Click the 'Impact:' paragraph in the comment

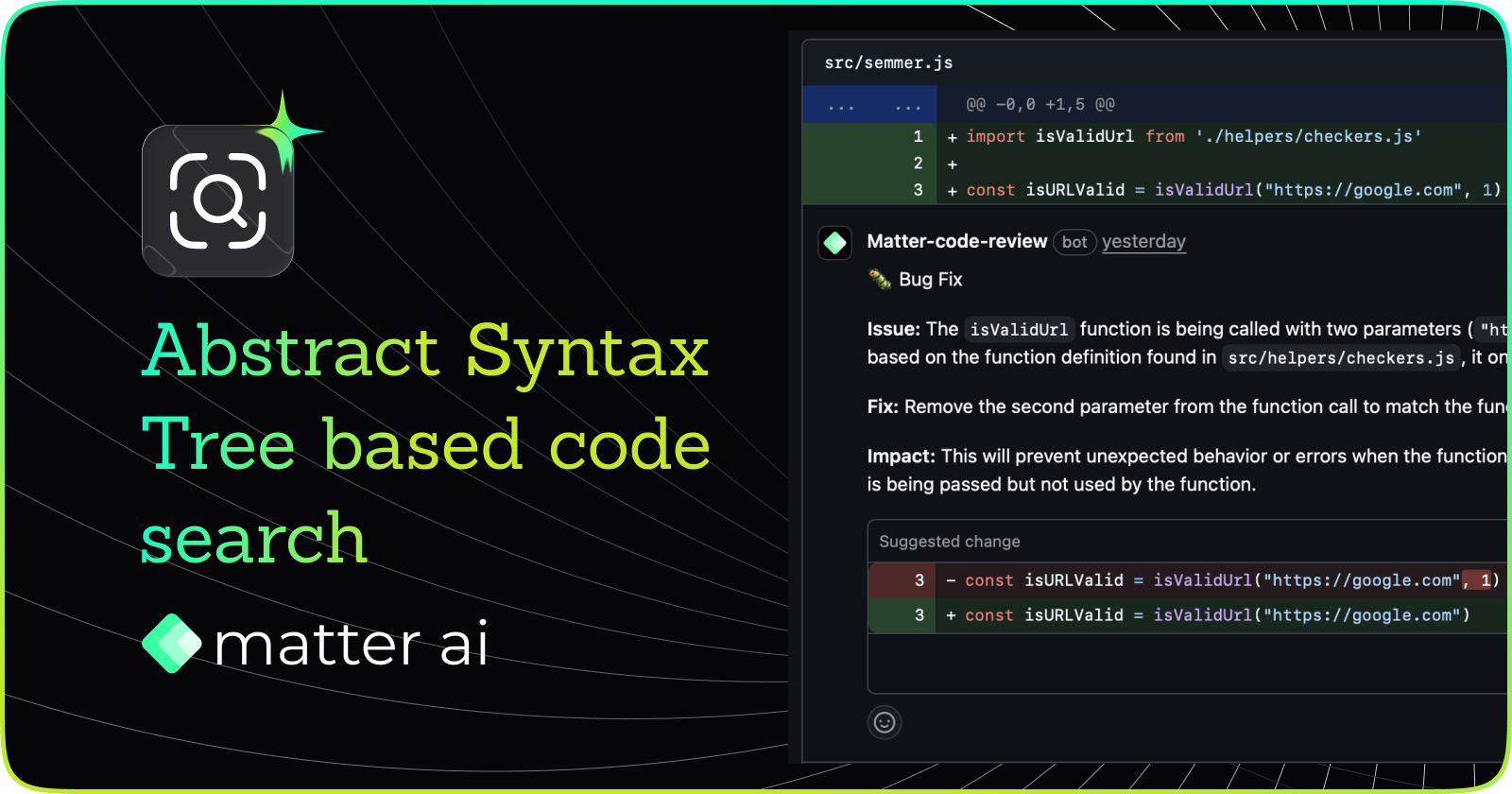(1187, 470)
